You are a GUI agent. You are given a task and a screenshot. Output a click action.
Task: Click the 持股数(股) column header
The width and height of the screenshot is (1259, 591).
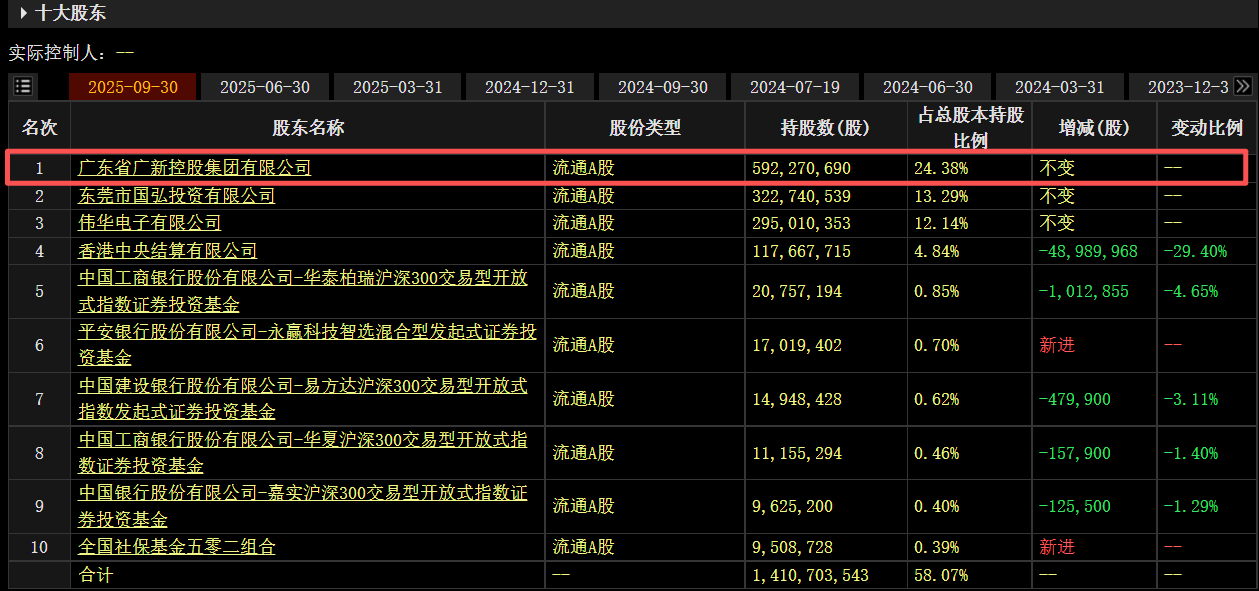[825, 127]
